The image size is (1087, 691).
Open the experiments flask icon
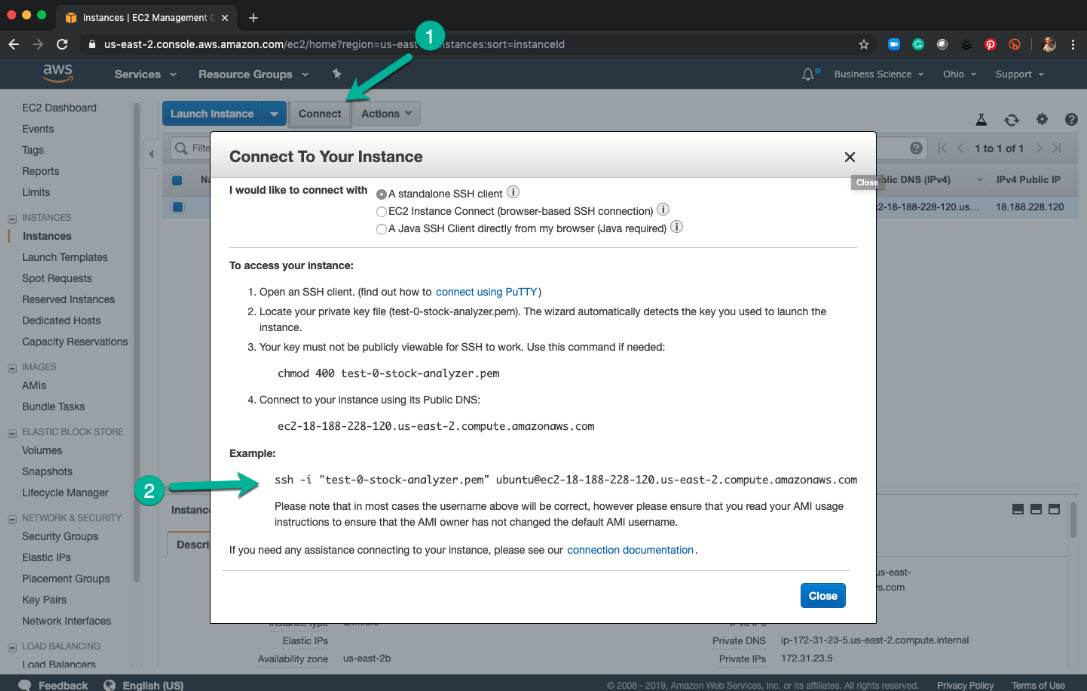click(981, 119)
